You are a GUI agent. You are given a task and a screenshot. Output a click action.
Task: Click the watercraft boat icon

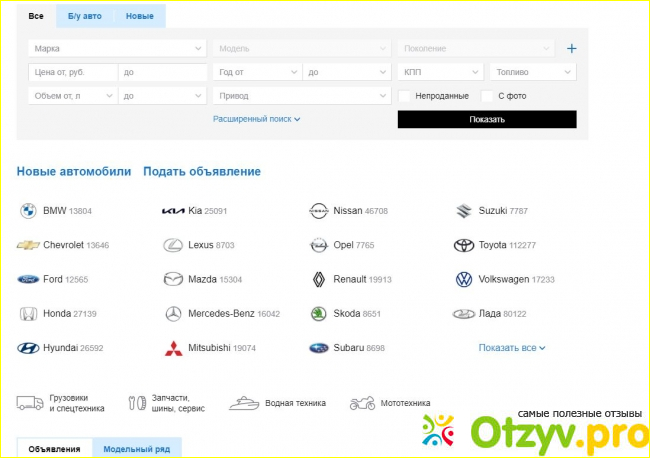pyautogui.click(x=245, y=403)
